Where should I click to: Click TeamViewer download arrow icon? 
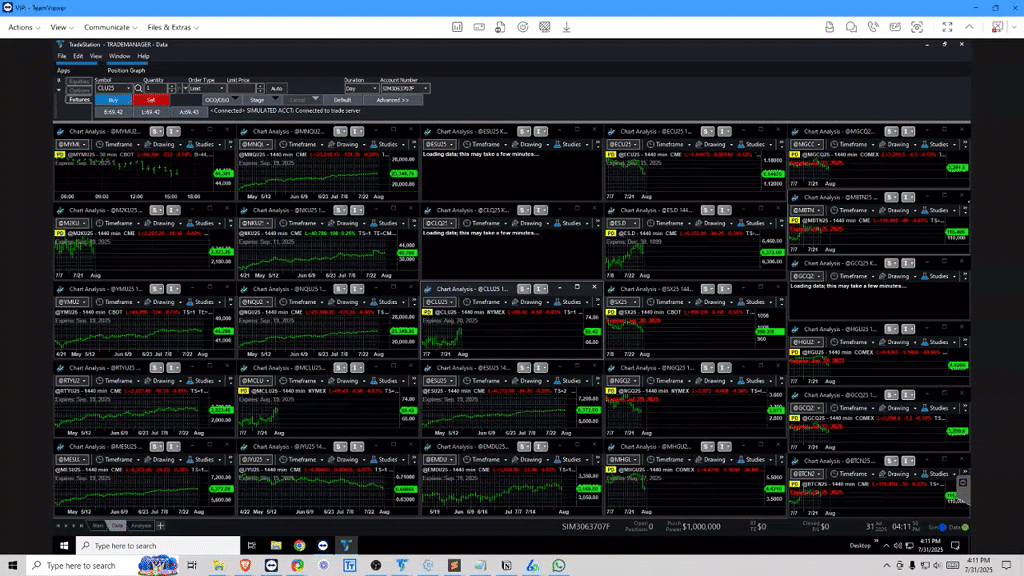point(566,27)
